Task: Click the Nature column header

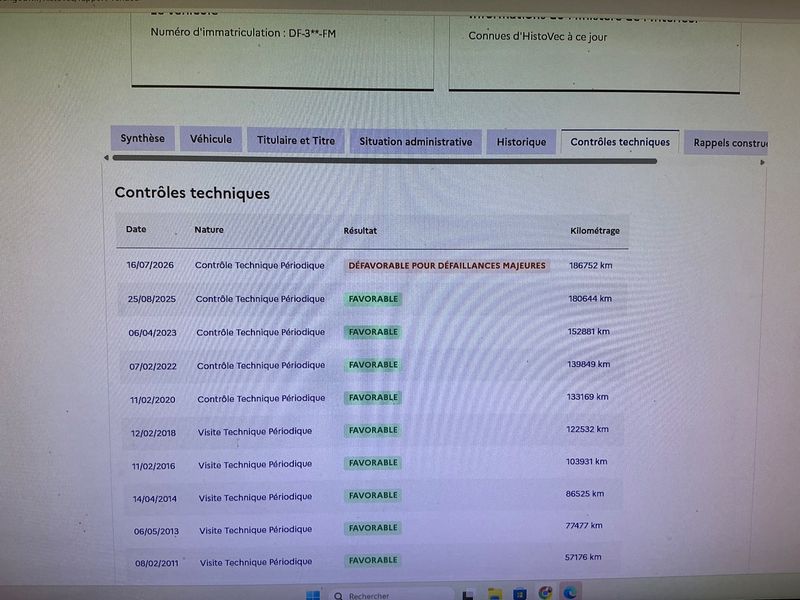Action: click(209, 230)
